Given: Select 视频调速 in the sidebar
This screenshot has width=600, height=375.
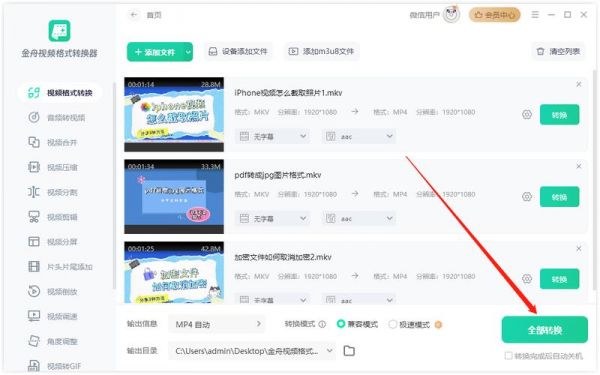Looking at the screenshot, I should [53, 316].
